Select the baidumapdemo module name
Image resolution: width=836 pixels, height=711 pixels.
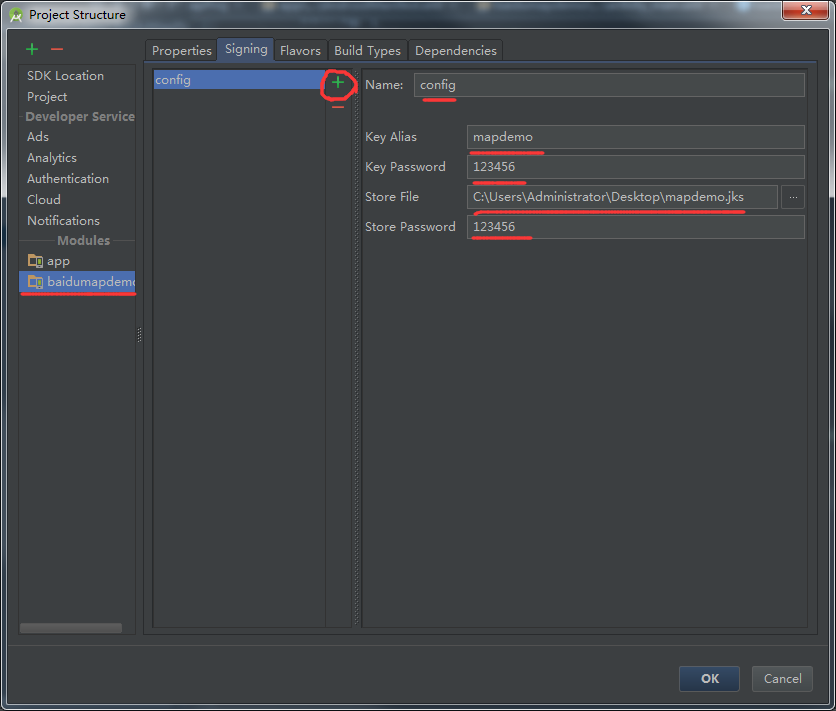tap(91, 281)
